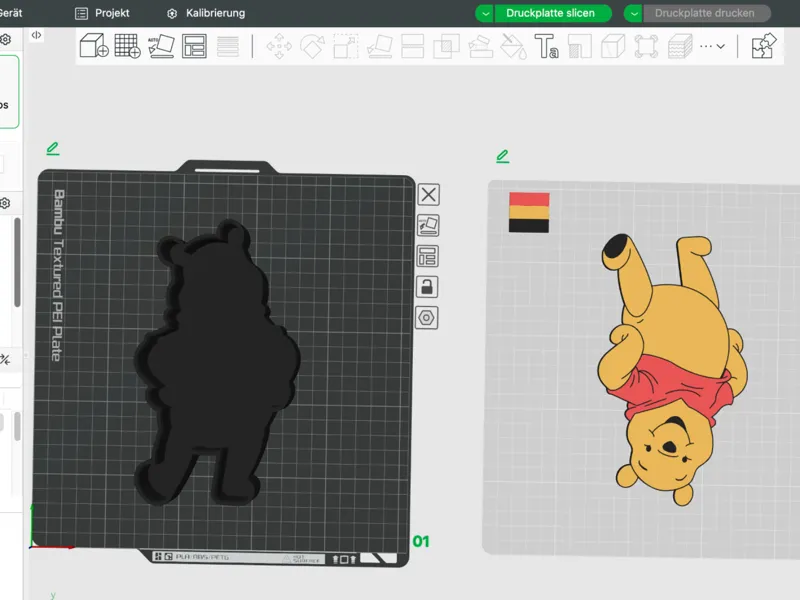
Task: Switch to the Gerät tab
Action: [x=11, y=13]
